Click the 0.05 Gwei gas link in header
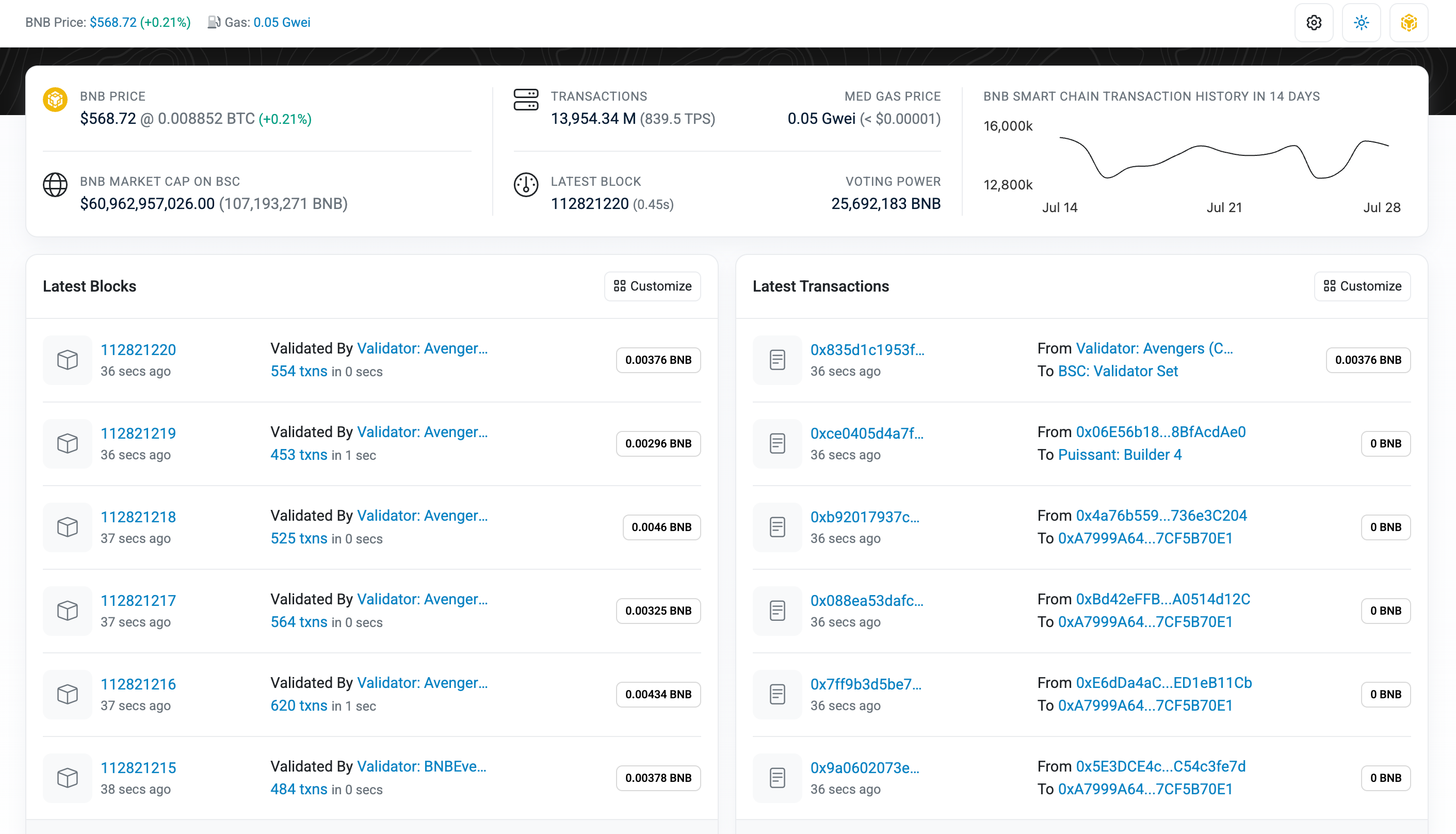Viewport: 1456px width, 834px height. pos(282,22)
